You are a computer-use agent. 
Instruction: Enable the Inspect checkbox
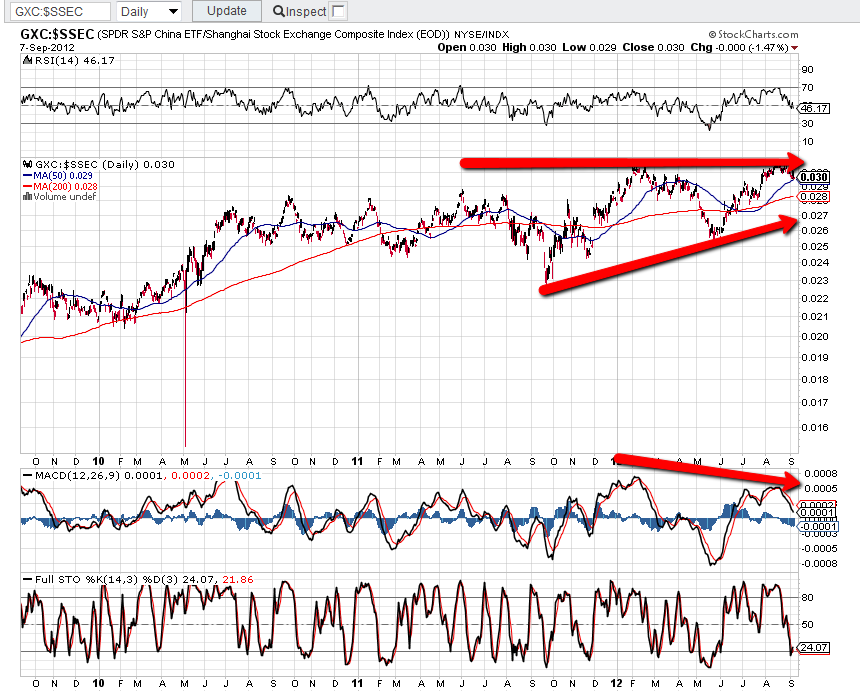(338, 11)
